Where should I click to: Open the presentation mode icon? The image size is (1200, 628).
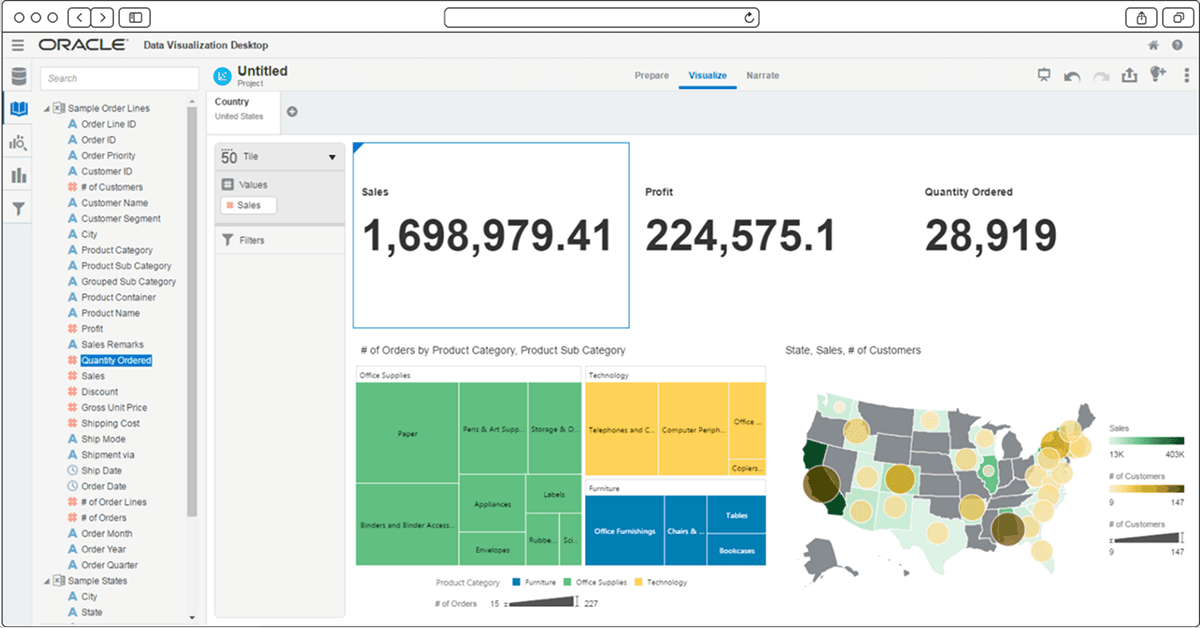tap(1044, 74)
